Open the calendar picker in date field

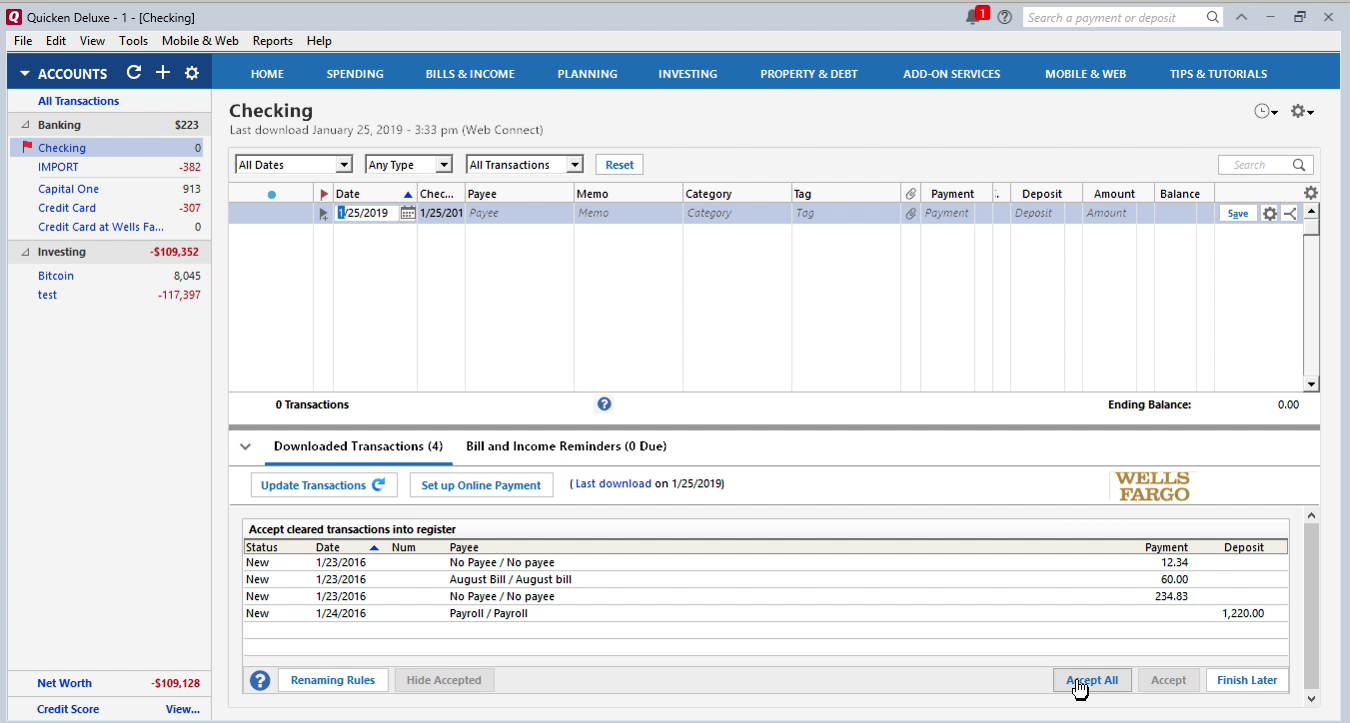pos(408,213)
